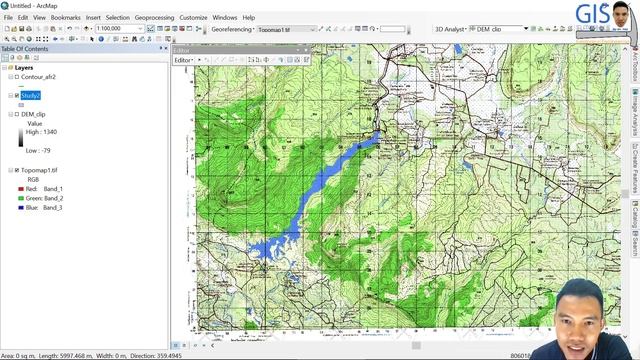
Task: Open the map scale dropdown
Action: pos(140,29)
